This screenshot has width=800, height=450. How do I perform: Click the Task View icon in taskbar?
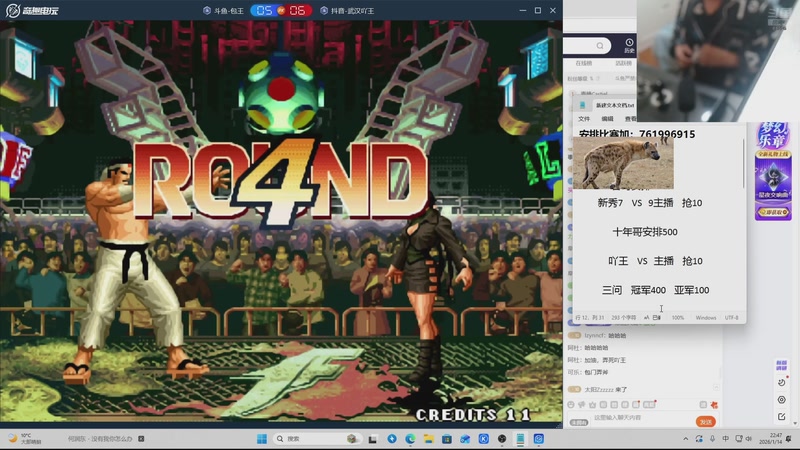click(373, 439)
